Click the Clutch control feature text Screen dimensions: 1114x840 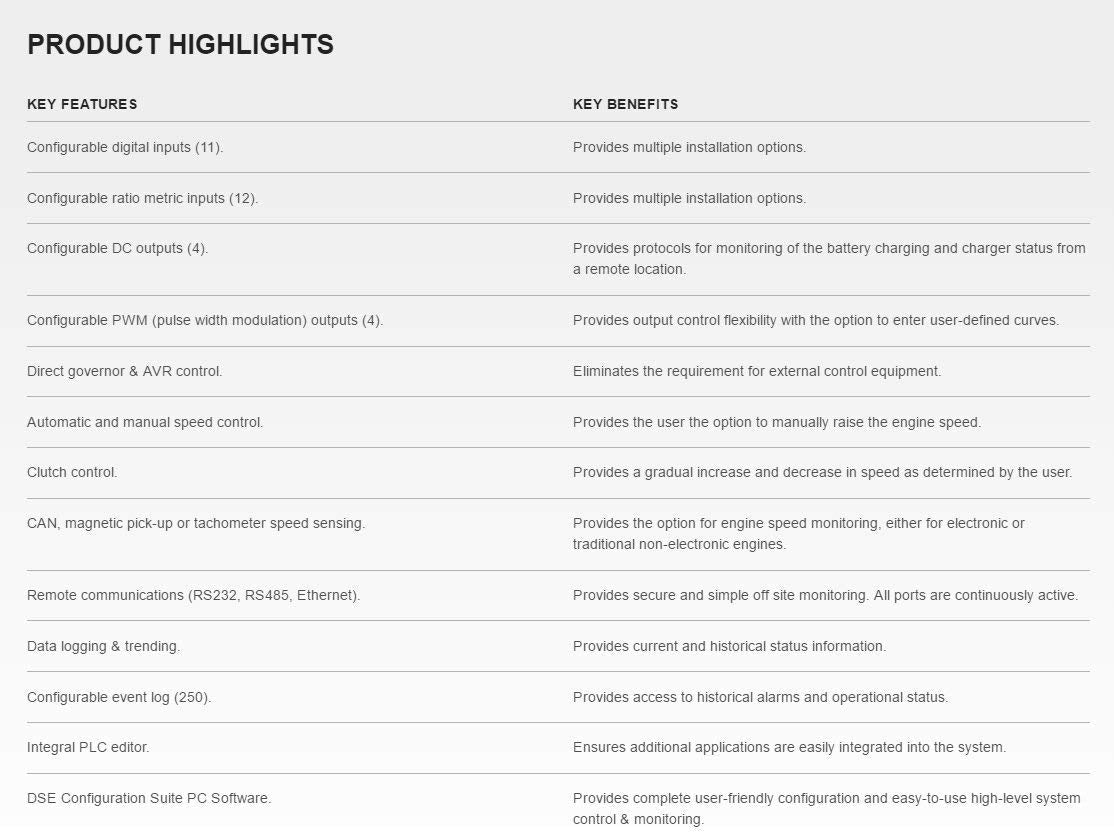(x=72, y=473)
